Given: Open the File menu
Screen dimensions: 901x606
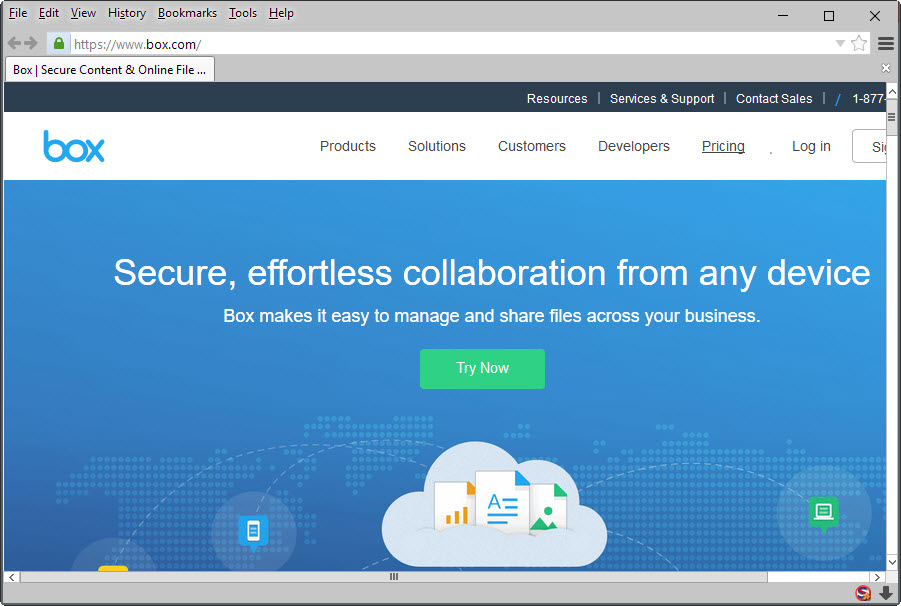Looking at the screenshot, I should [18, 13].
